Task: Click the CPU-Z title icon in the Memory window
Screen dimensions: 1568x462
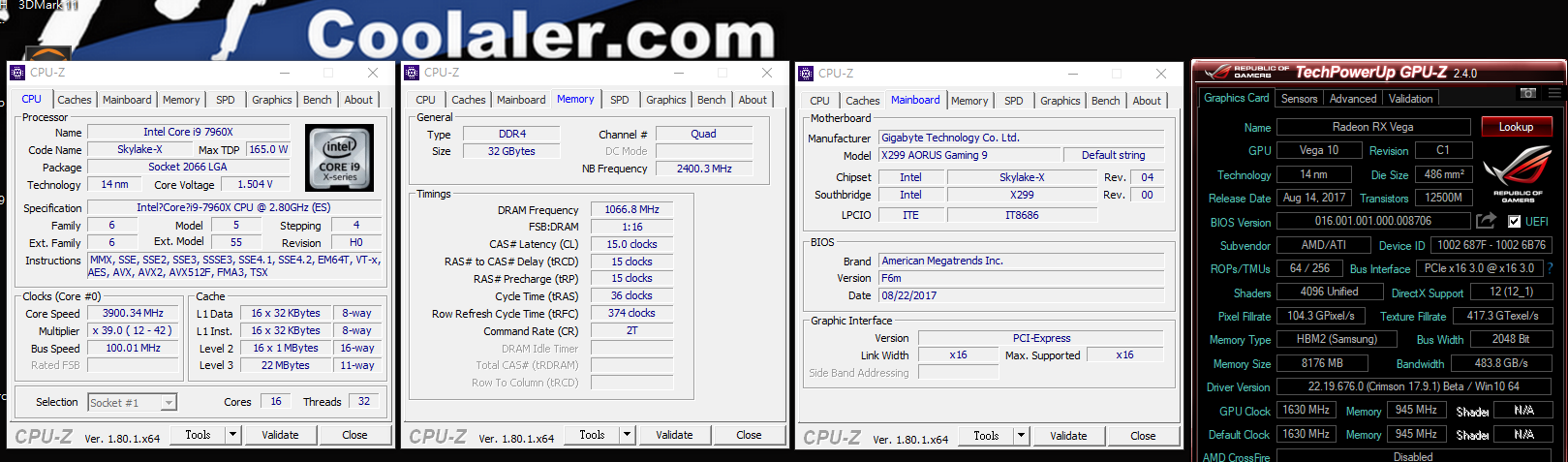Action: [412, 73]
